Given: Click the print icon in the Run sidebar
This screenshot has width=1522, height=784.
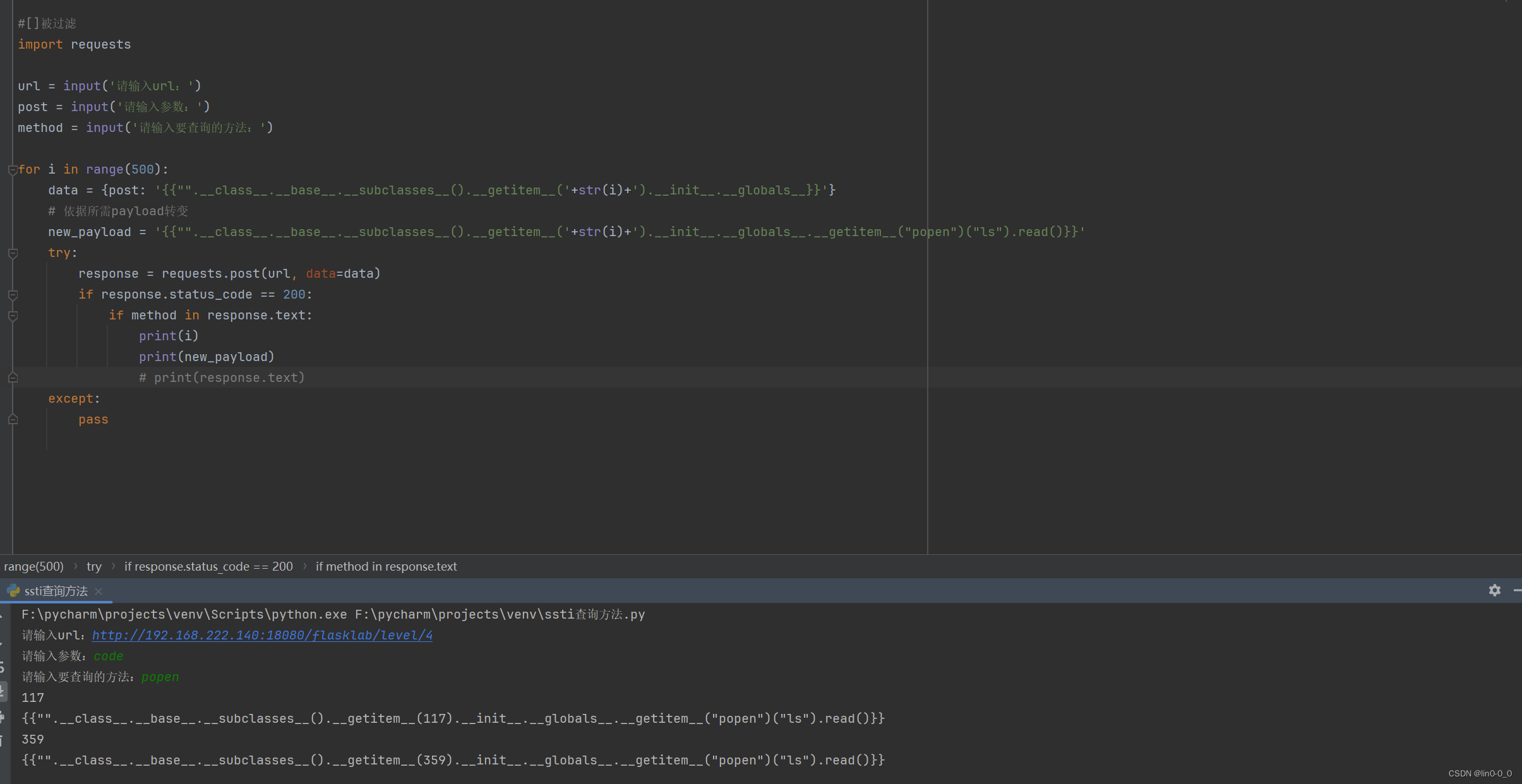Looking at the screenshot, I should [x=2, y=717].
